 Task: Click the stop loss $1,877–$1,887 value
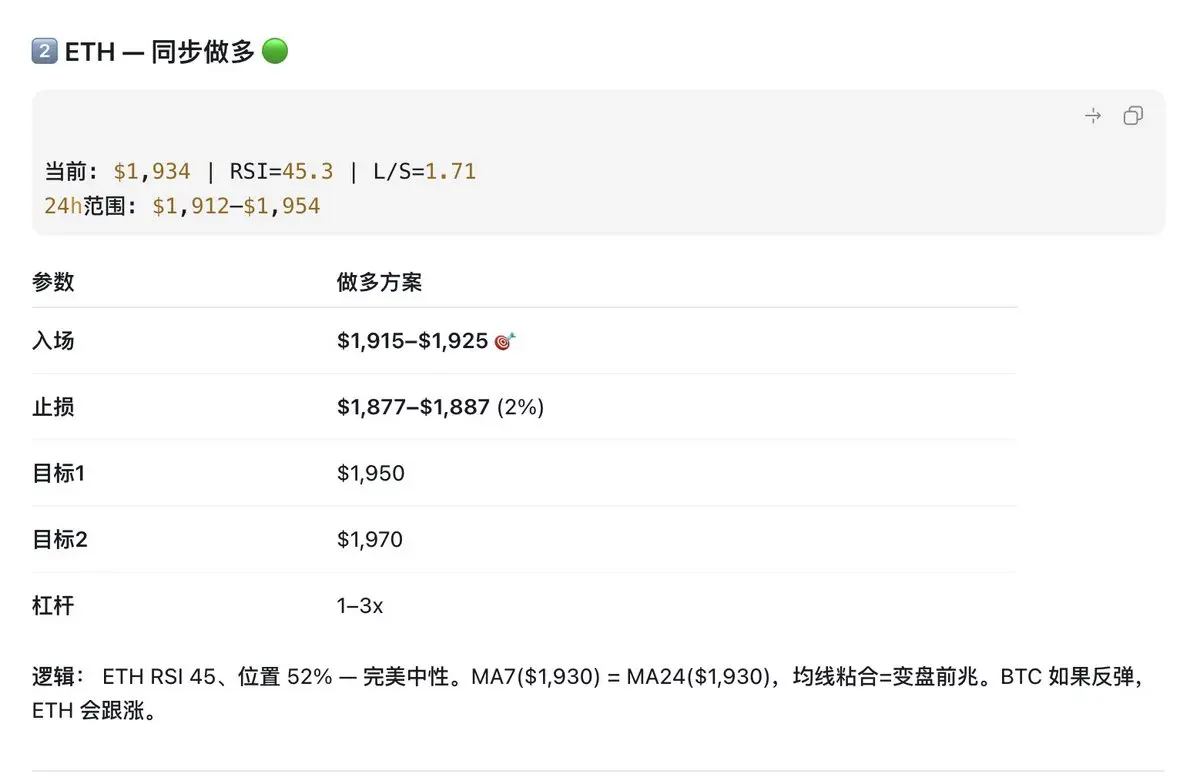click(413, 407)
